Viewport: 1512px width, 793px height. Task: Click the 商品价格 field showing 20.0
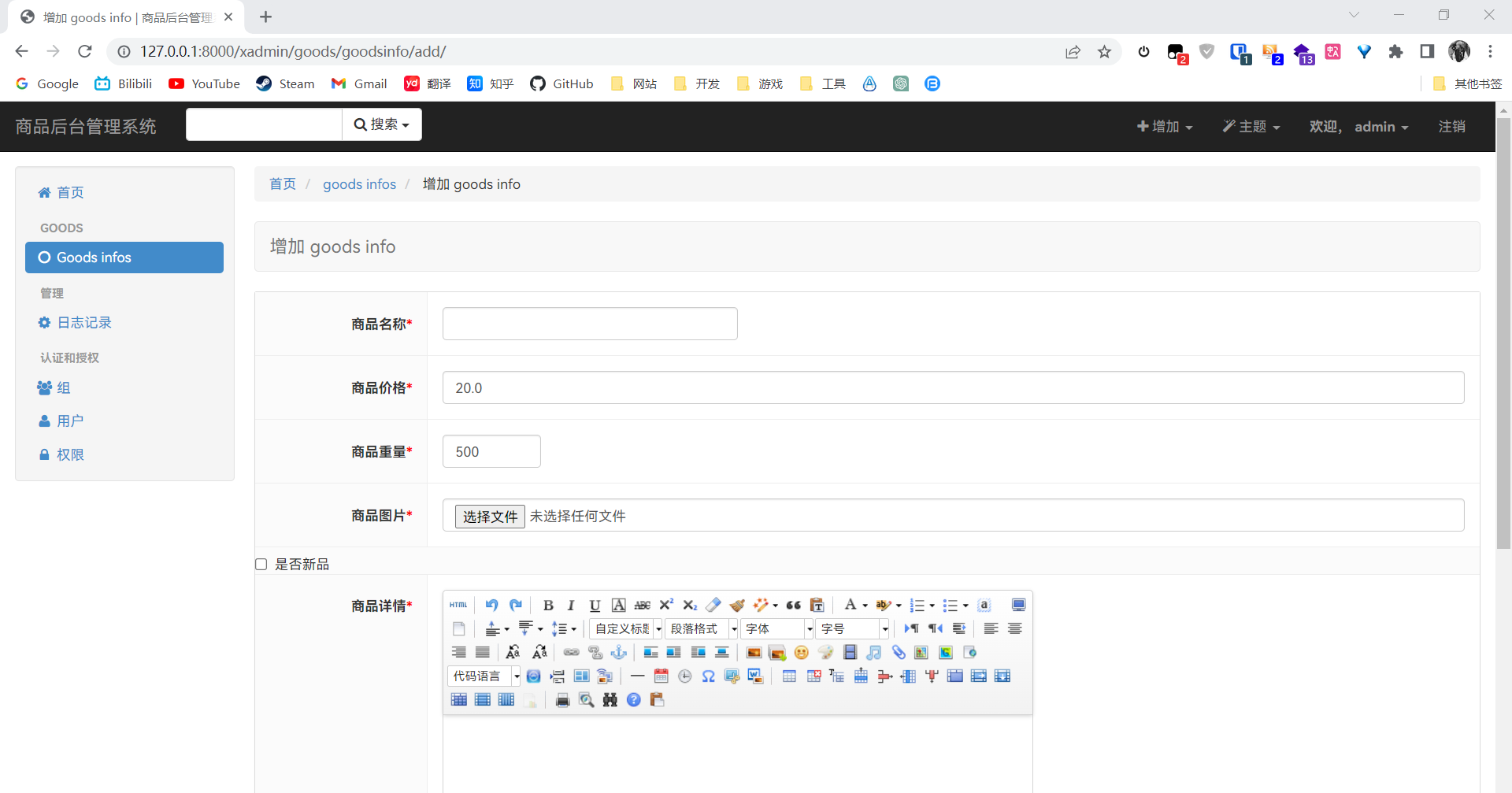tap(953, 387)
